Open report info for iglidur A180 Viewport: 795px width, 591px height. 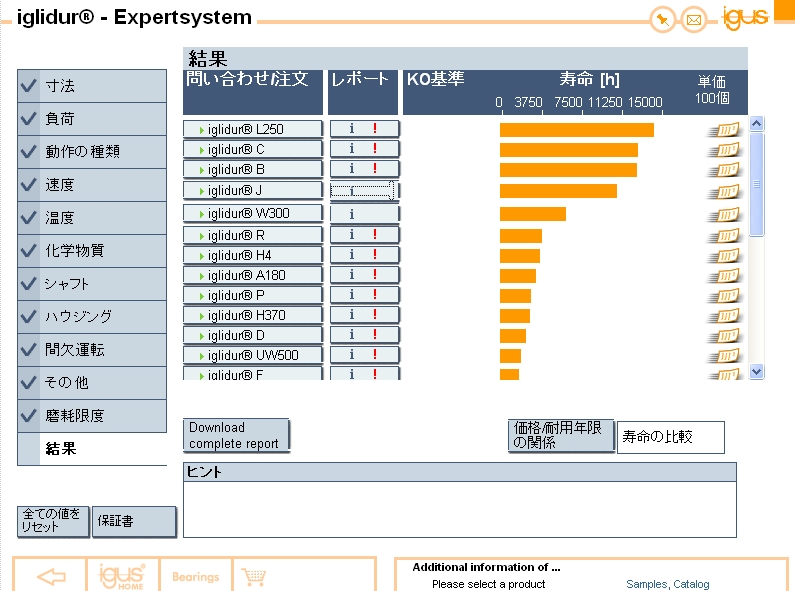click(x=351, y=274)
